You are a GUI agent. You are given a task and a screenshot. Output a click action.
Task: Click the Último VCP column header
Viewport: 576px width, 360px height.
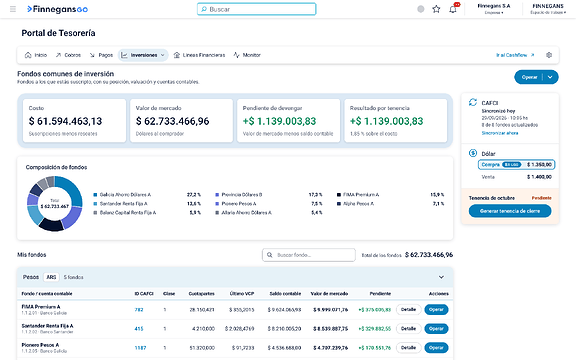click(x=242, y=294)
